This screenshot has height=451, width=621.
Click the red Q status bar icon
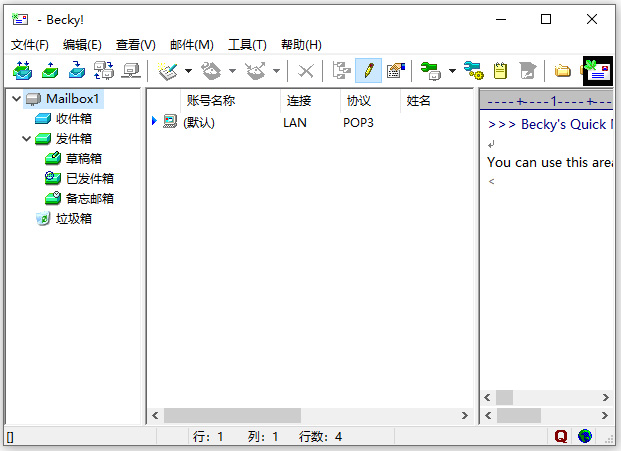(x=561, y=436)
